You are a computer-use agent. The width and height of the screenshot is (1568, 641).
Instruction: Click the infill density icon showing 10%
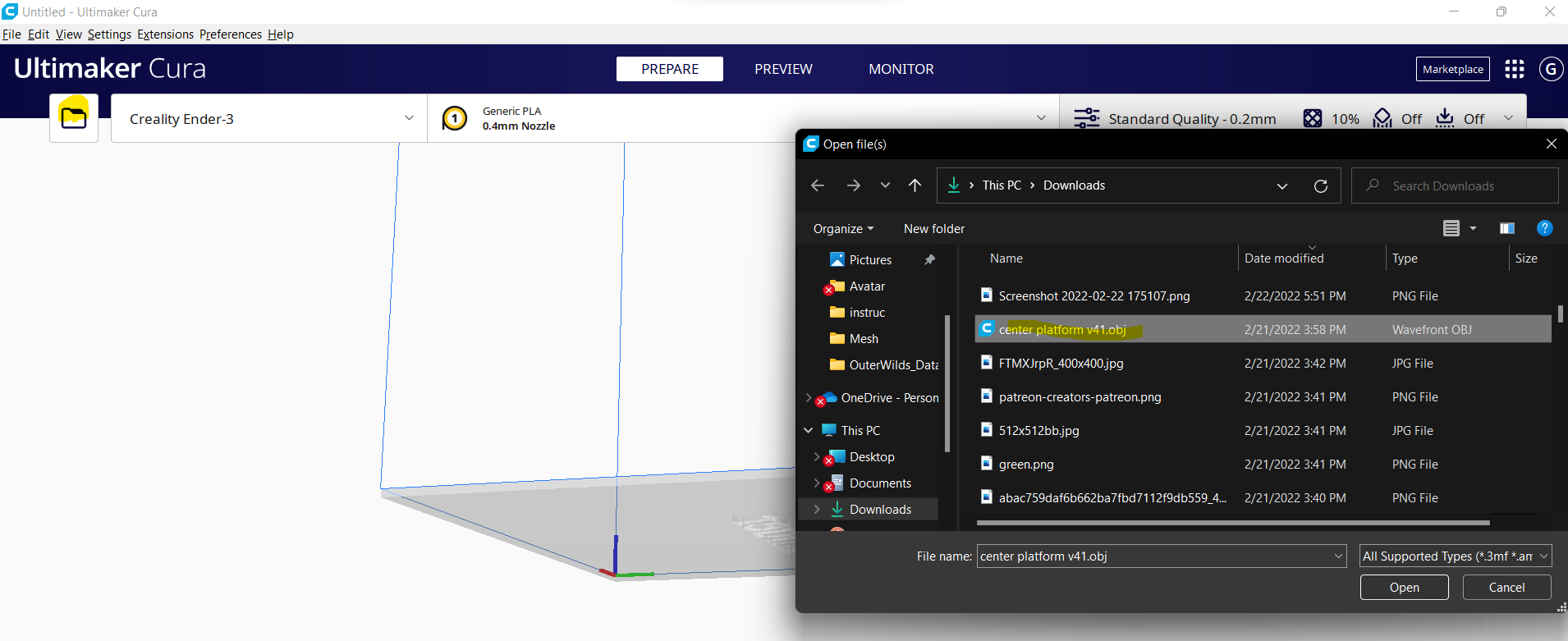1313,118
